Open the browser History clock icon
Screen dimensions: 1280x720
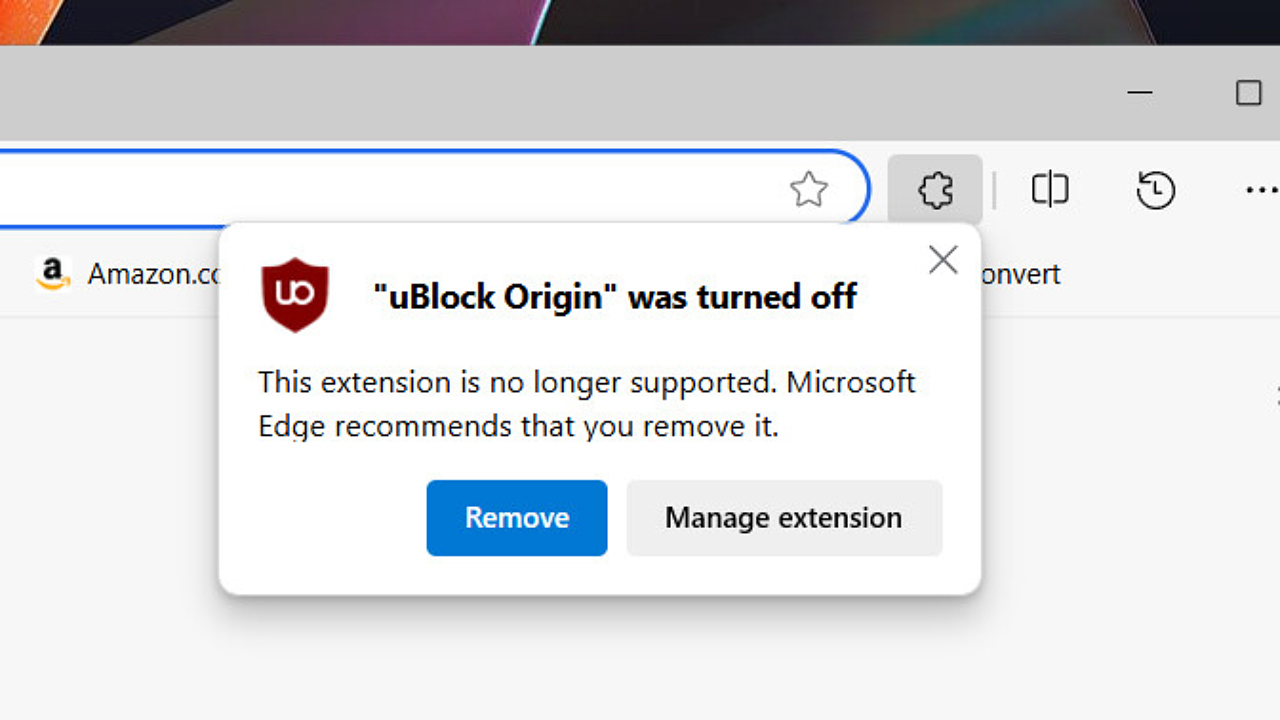point(1156,189)
